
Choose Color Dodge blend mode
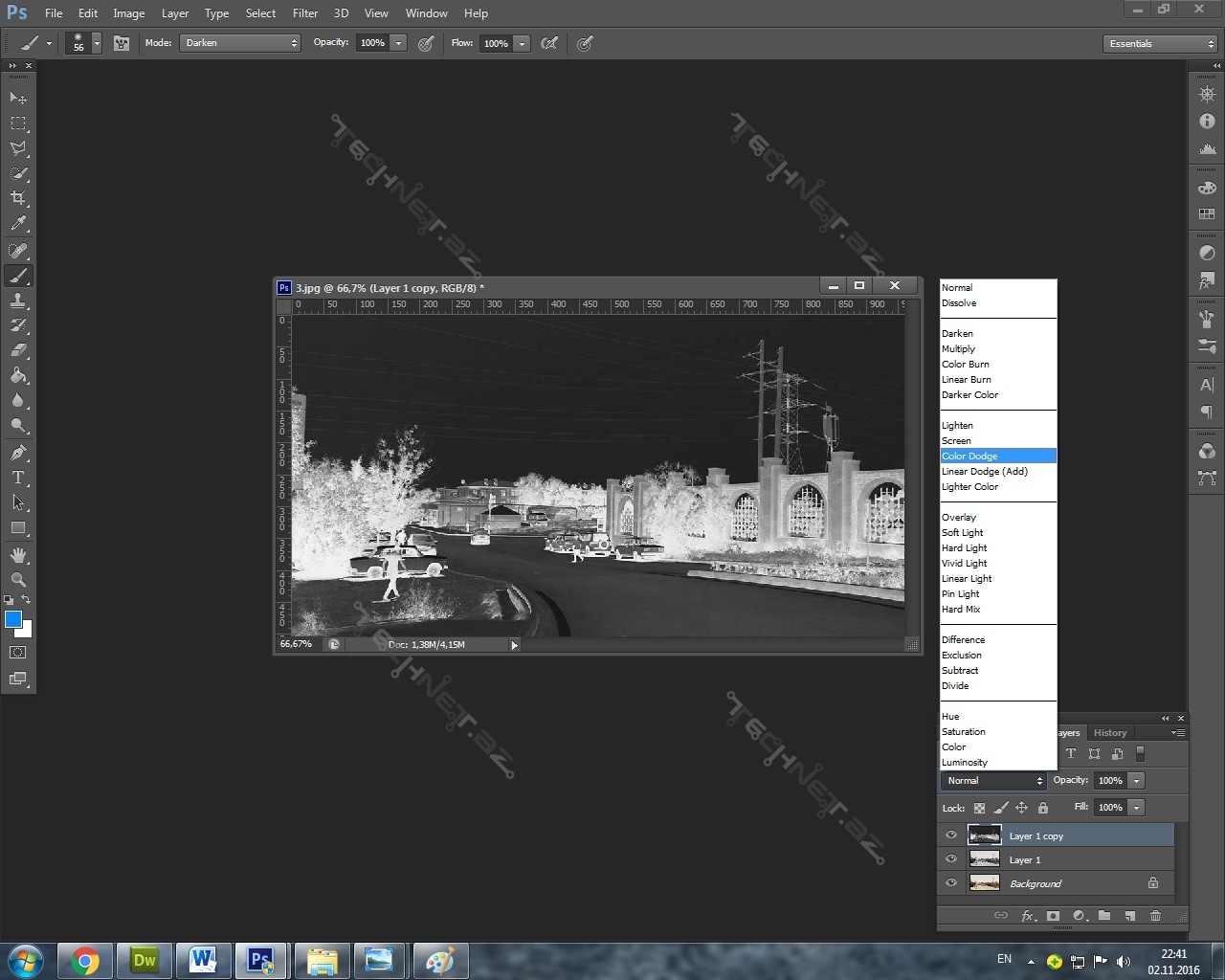970,457
